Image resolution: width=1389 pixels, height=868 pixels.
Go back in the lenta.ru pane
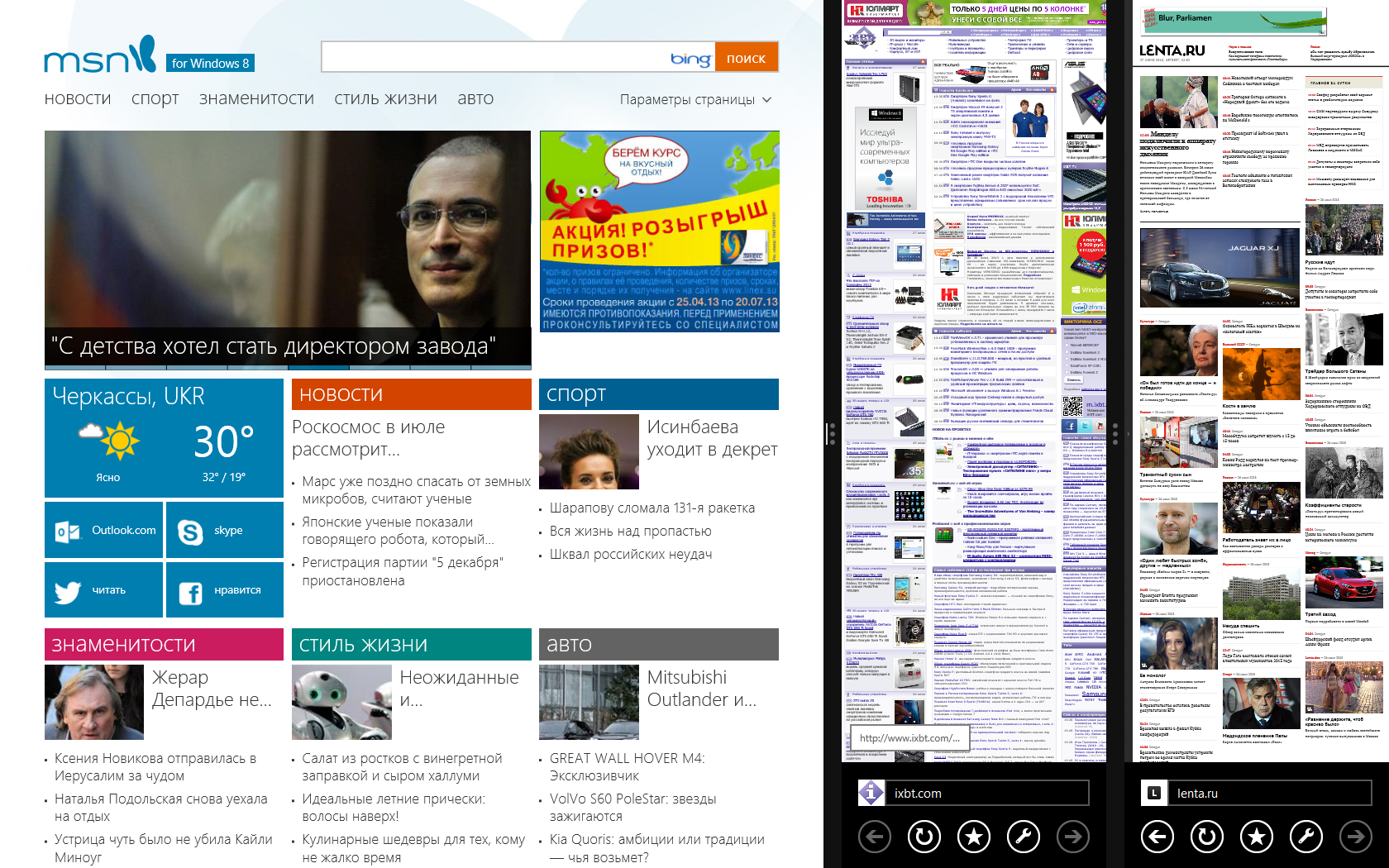[1157, 837]
